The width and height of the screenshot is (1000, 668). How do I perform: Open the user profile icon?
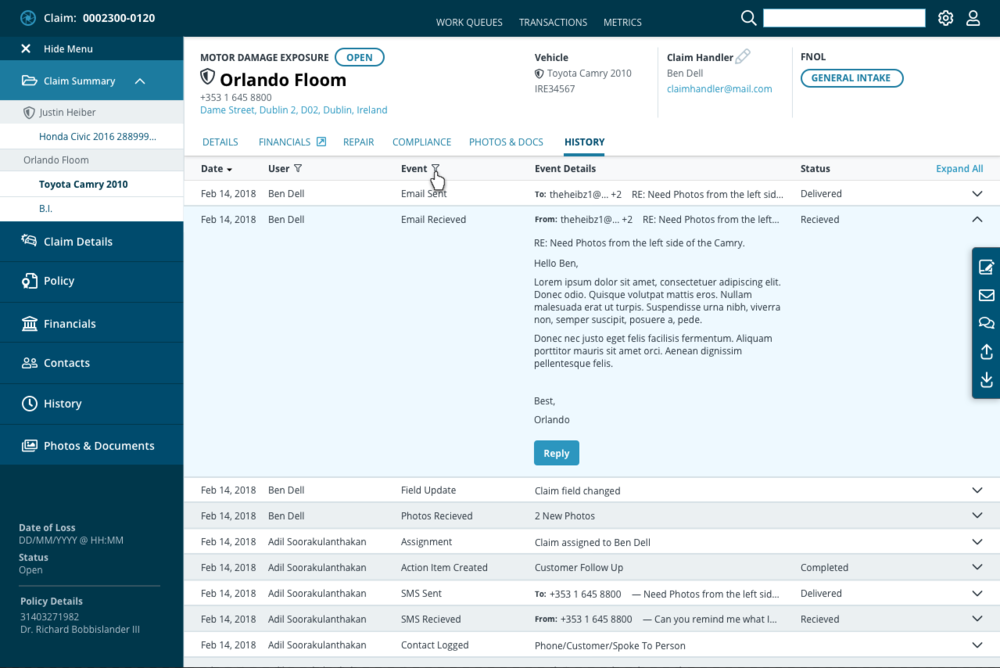point(973,18)
